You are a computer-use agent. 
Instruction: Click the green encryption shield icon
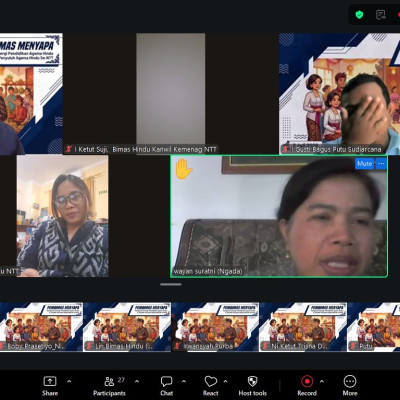click(359, 15)
